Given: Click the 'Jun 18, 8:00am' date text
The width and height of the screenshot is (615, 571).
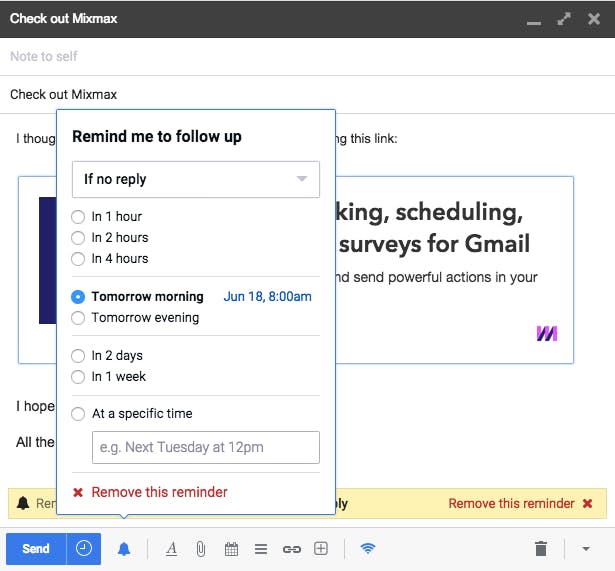Looking at the screenshot, I should (267, 297).
